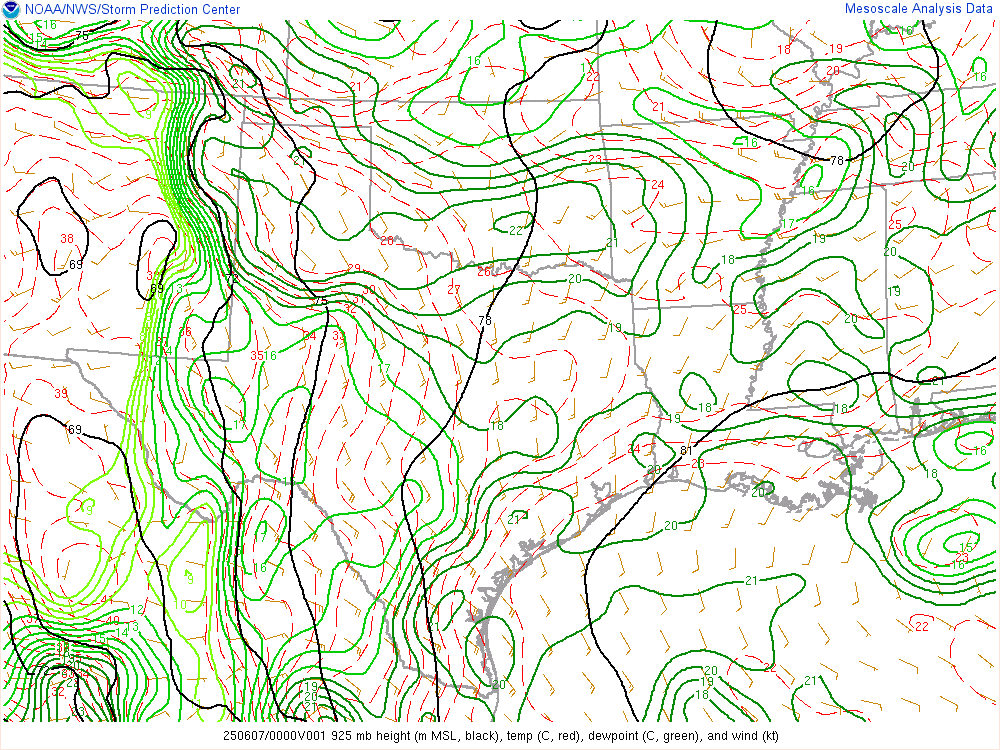Click the red 28 temperature contour label

pyautogui.click(x=386, y=241)
